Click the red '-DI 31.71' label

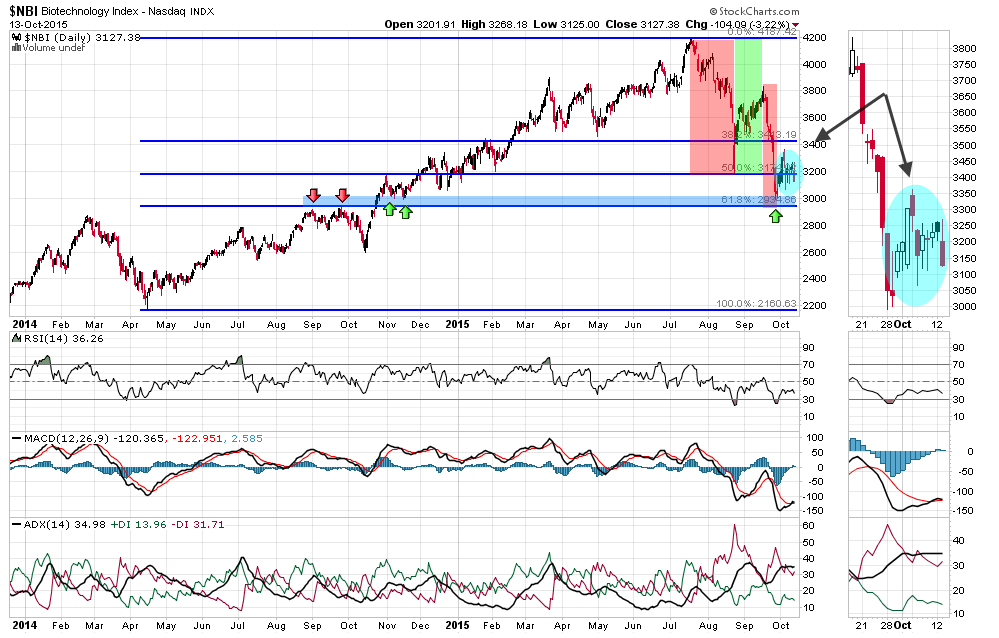198,525
